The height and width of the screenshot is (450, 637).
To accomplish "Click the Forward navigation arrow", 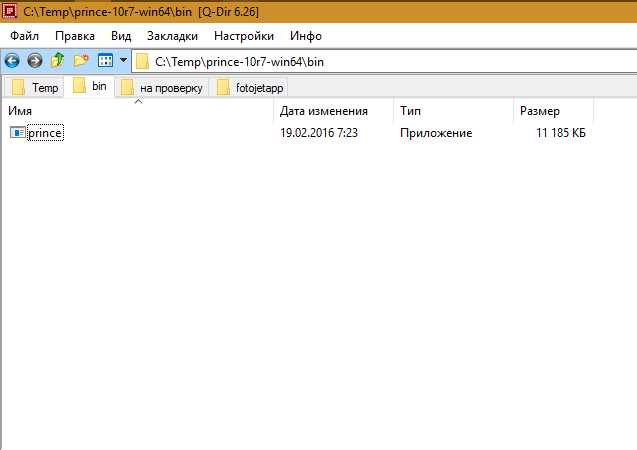I will pos(35,61).
